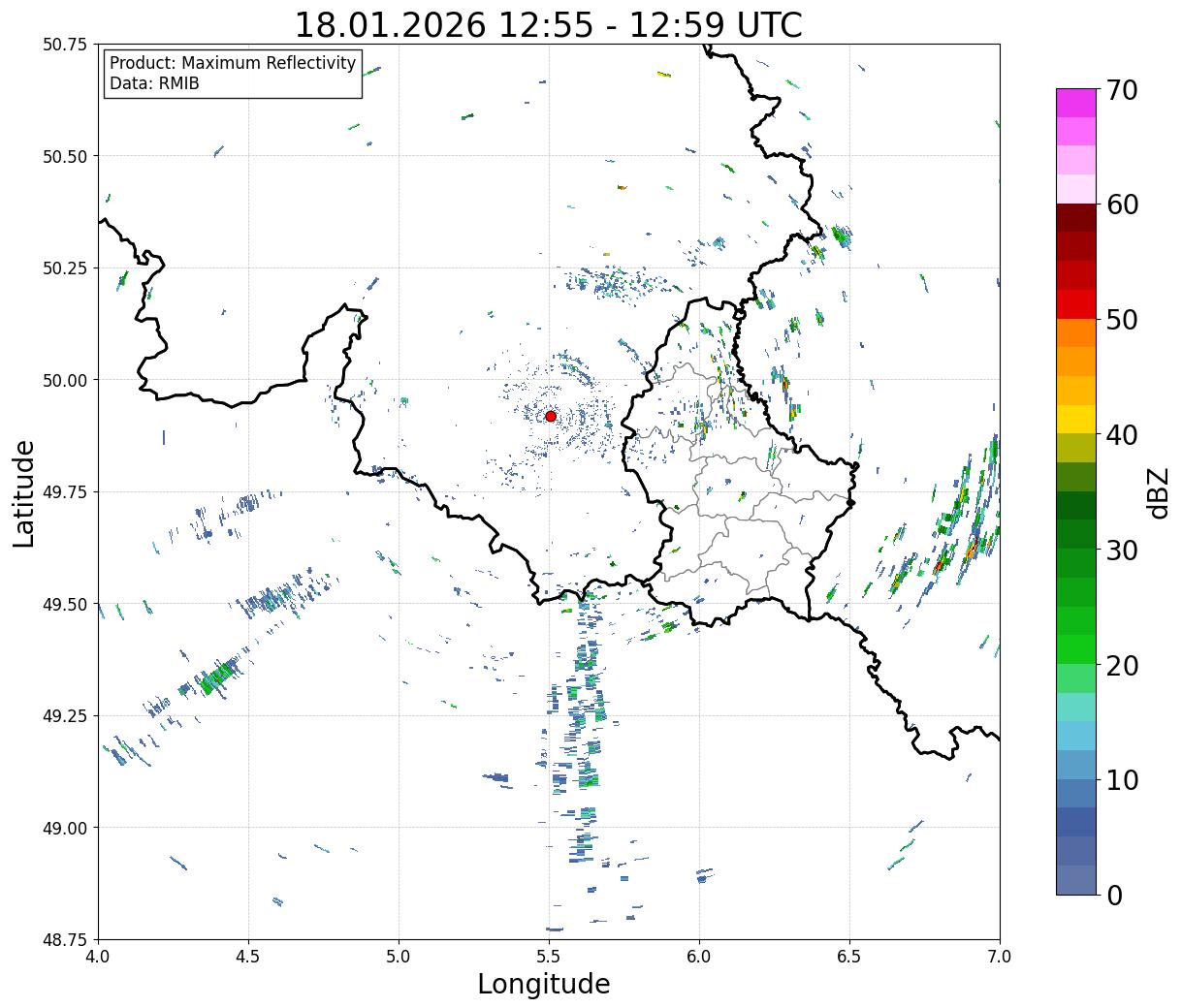Click longitude tick label 4.5
The width and height of the screenshot is (1182, 1008).
click(248, 957)
